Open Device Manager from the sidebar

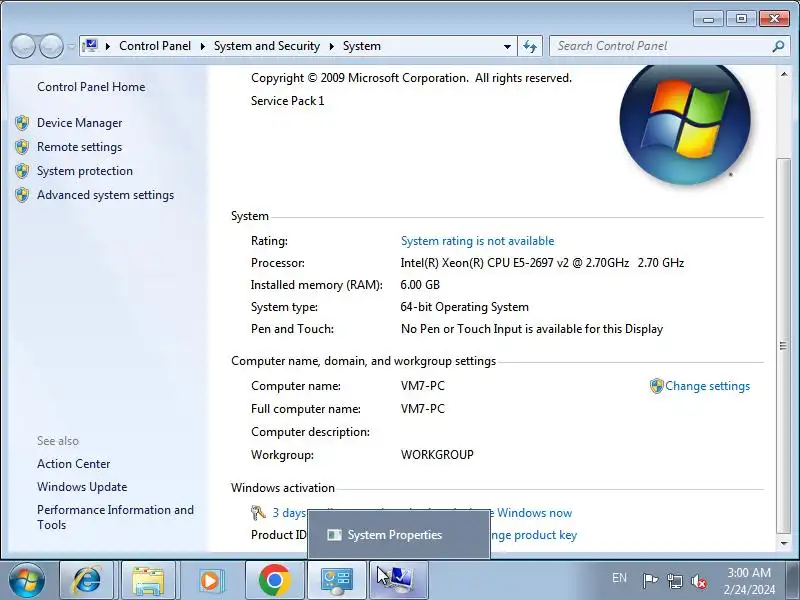[80, 123]
